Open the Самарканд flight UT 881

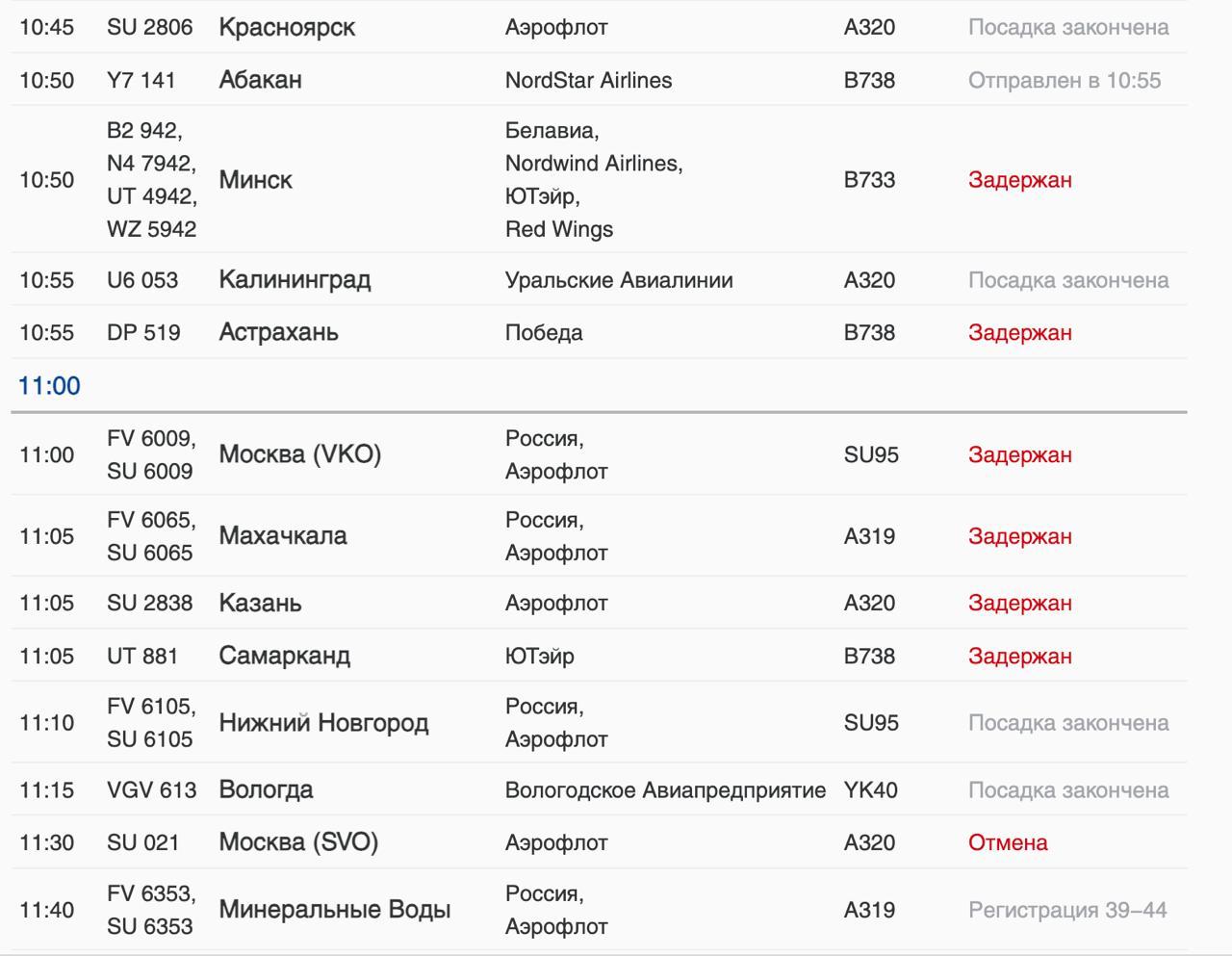[599, 656]
